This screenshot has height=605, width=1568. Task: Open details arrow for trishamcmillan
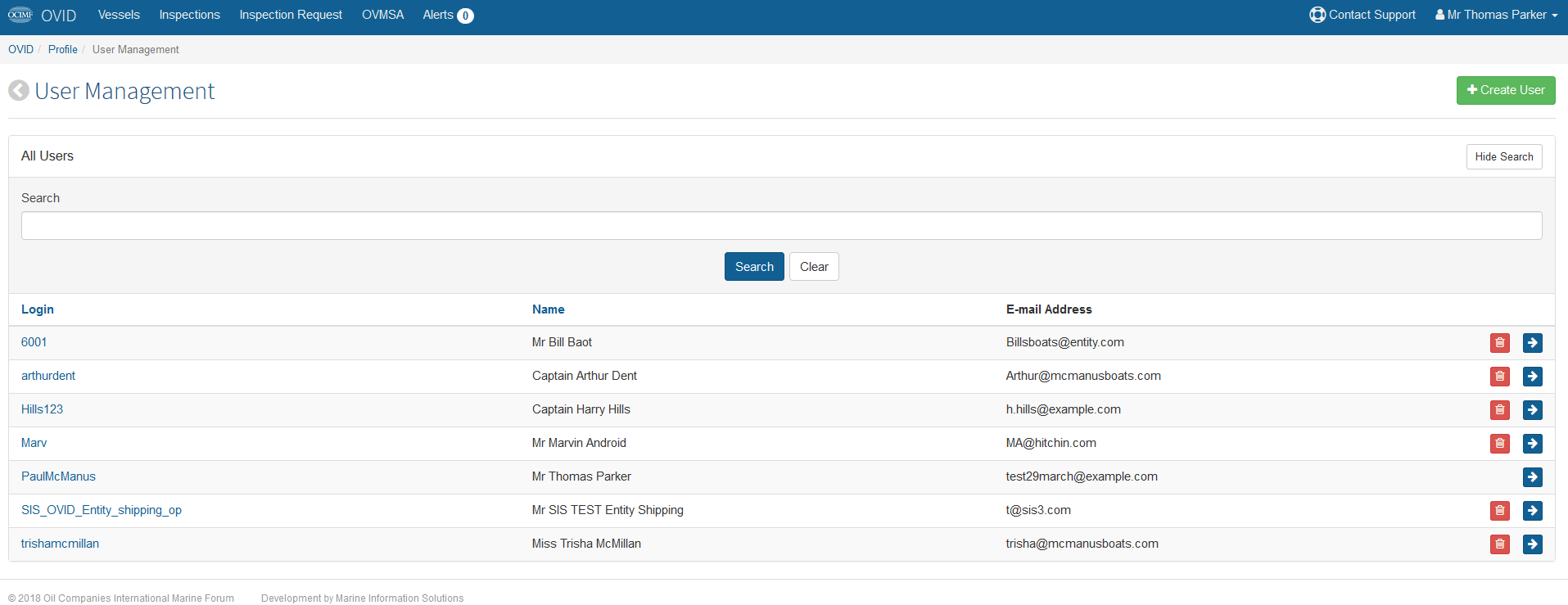coord(1532,544)
